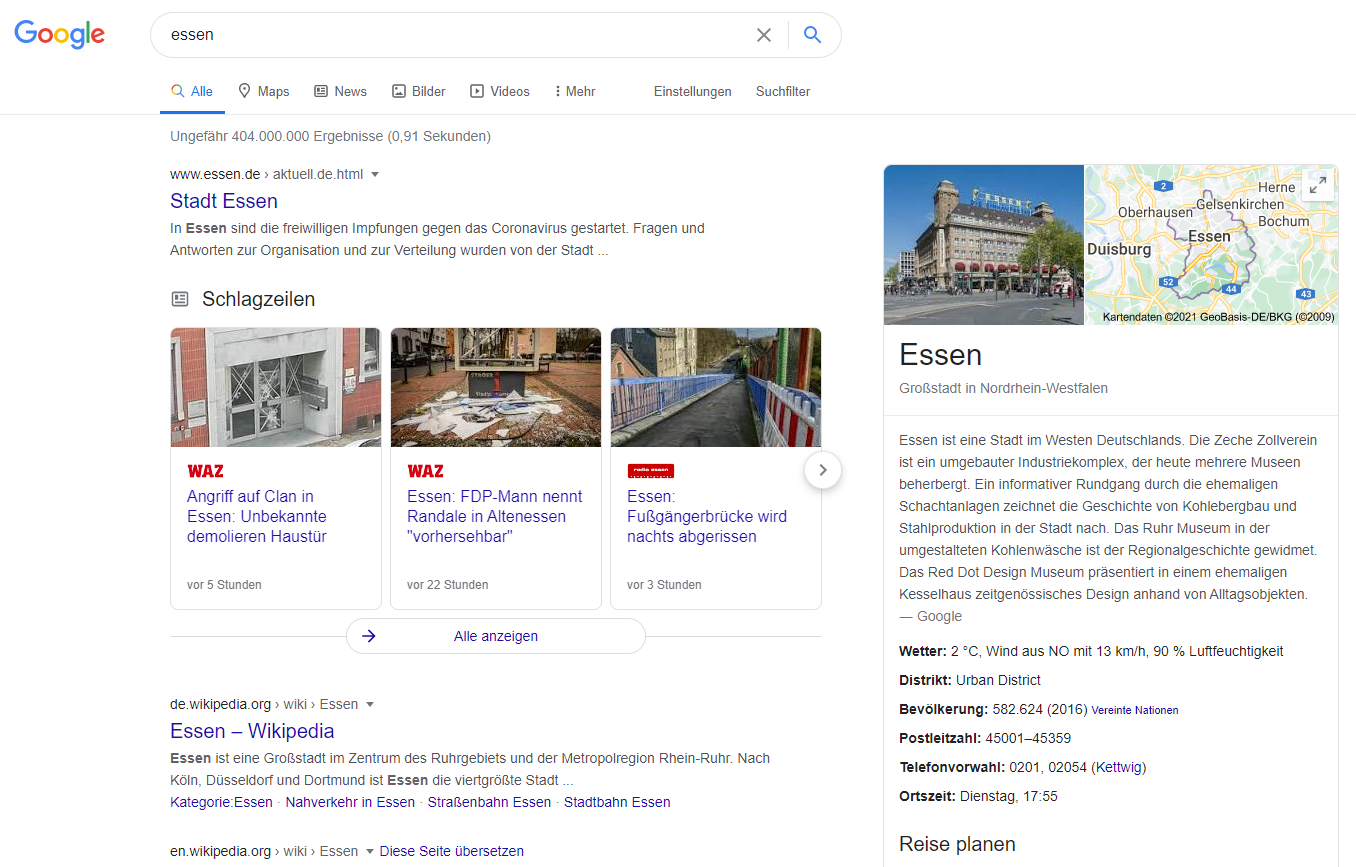Click the Wetter label in knowledge panel

[x=923, y=651]
